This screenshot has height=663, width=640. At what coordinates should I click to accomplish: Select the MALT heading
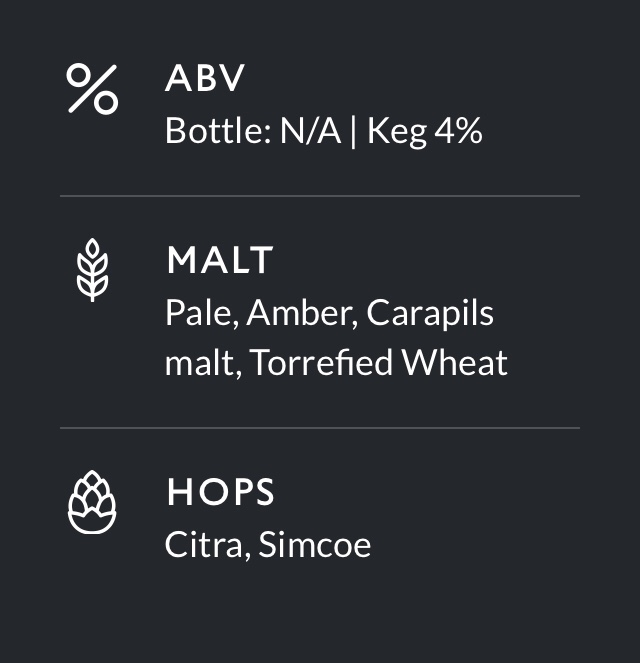tap(219, 261)
